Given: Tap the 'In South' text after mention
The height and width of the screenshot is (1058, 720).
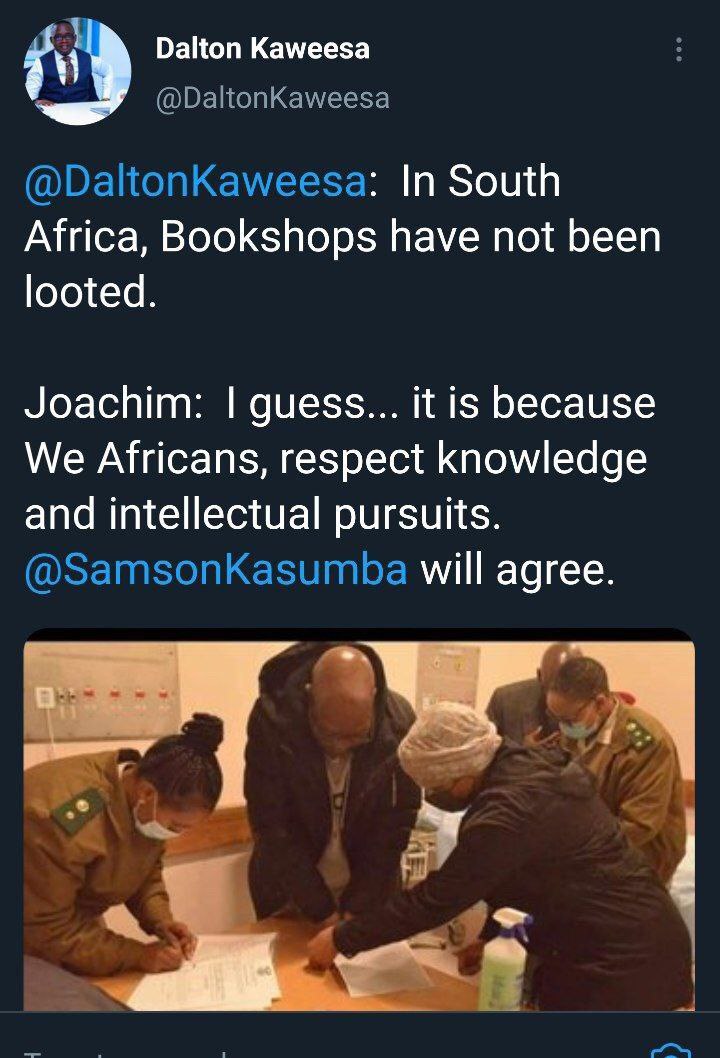Looking at the screenshot, I should pos(480,181).
